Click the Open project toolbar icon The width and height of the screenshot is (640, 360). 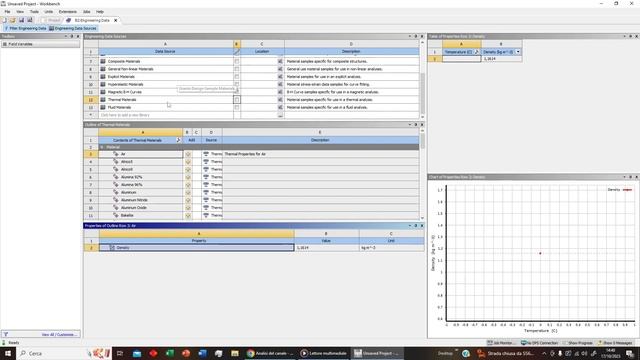[12, 20]
